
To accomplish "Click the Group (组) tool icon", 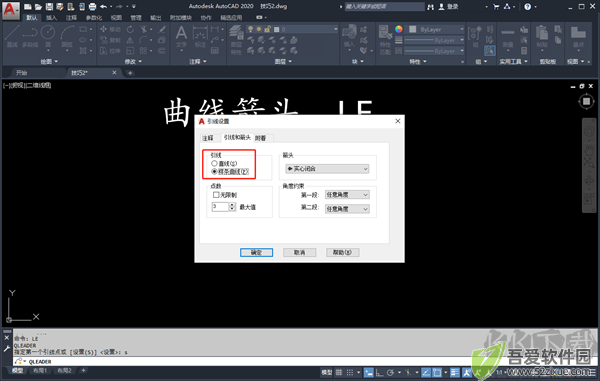I will pyautogui.click(x=475, y=37).
